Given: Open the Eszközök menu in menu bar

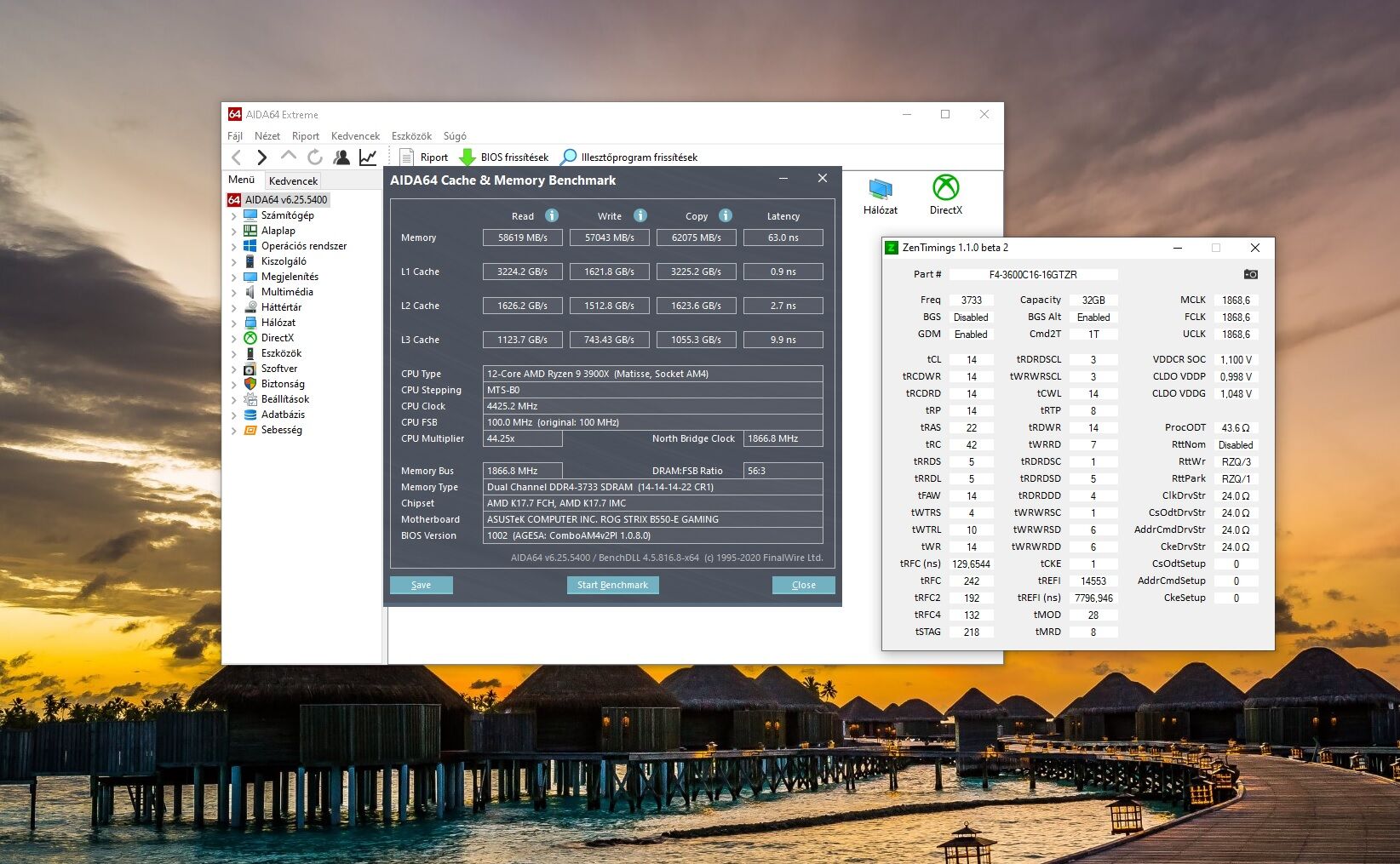Looking at the screenshot, I should tap(411, 136).
